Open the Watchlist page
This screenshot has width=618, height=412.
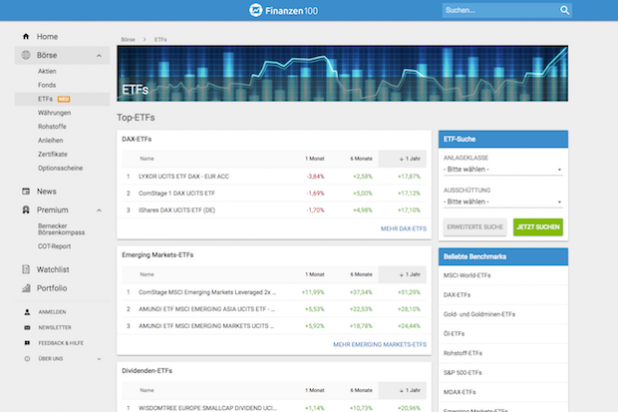[53, 270]
